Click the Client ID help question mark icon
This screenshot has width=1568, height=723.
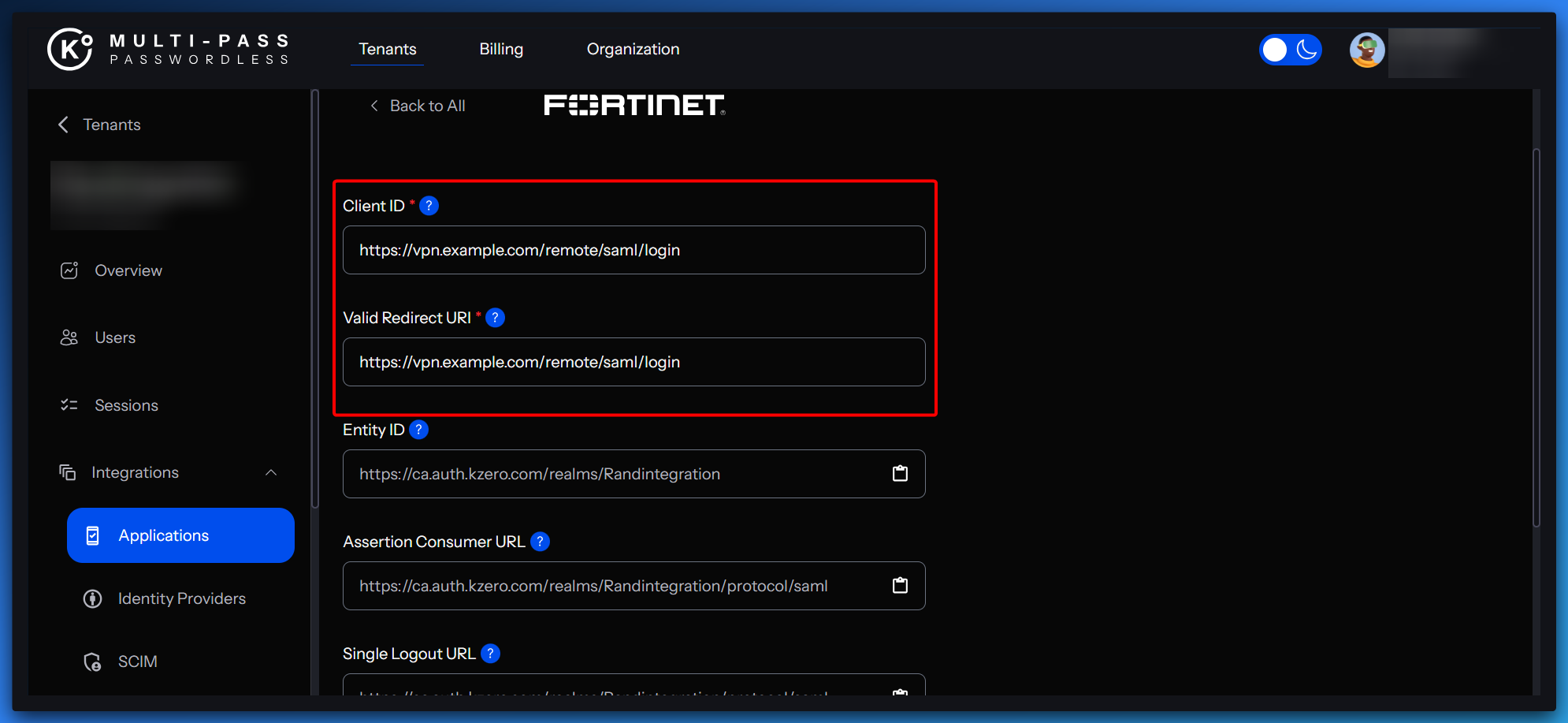(x=429, y=206)
